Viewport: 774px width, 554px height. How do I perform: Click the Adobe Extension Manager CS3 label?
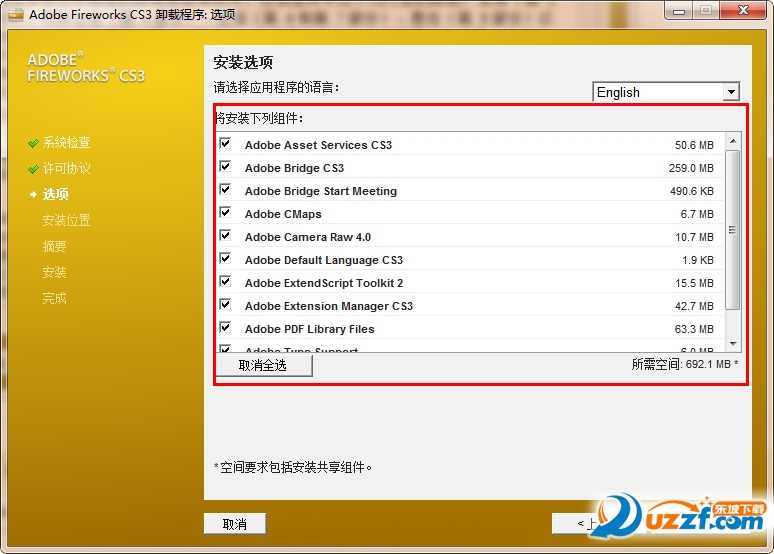click(329, 306)
